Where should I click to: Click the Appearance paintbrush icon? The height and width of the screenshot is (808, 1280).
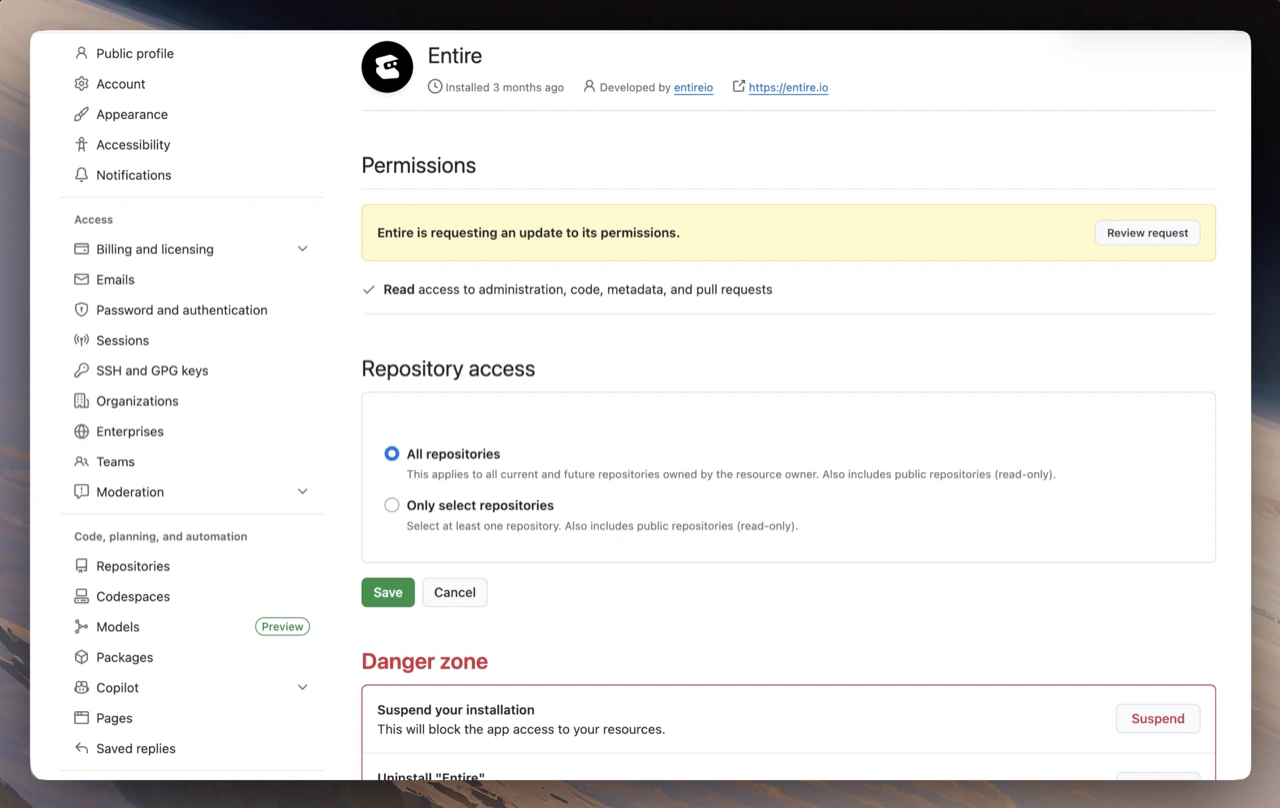(82, 114)
